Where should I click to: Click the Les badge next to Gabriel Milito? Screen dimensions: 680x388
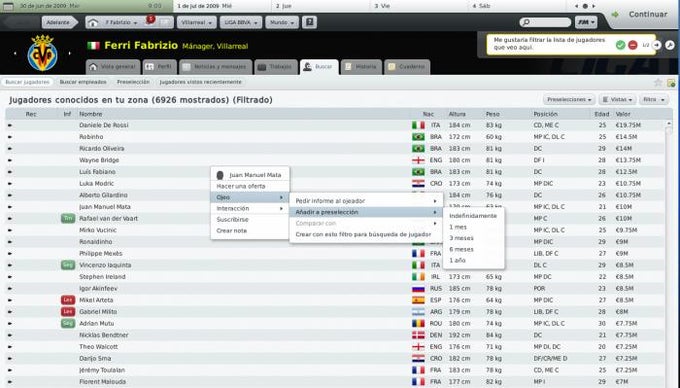click(68, 312)
